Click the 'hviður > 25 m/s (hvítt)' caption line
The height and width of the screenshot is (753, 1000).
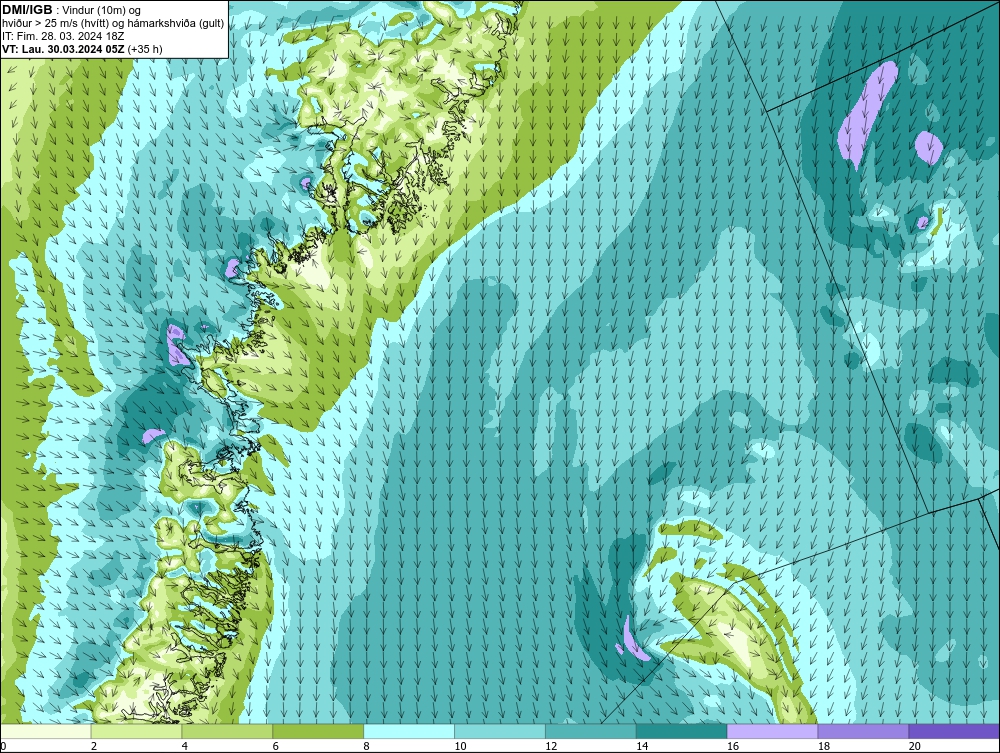click(113, 24)
